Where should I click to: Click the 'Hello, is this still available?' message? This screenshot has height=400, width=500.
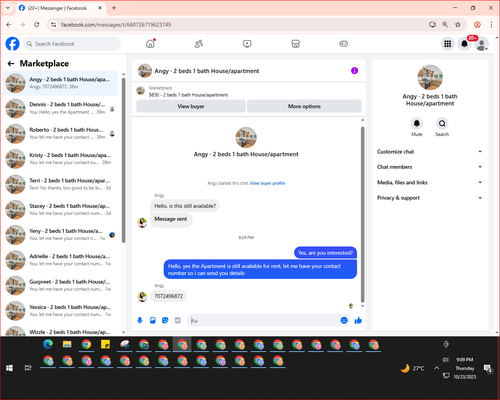[185, 206]
